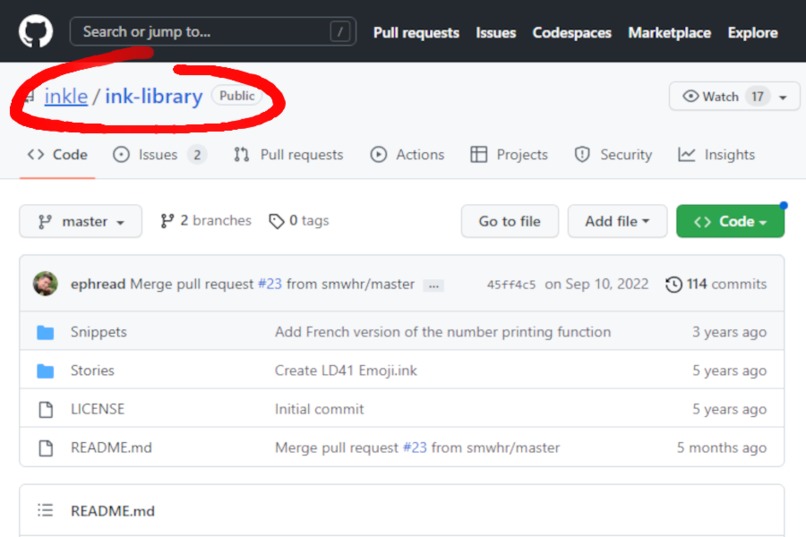Click the Issues count badge 2
Image resolution: width=806 pixels, height=537 pixels.
point(197,154)
